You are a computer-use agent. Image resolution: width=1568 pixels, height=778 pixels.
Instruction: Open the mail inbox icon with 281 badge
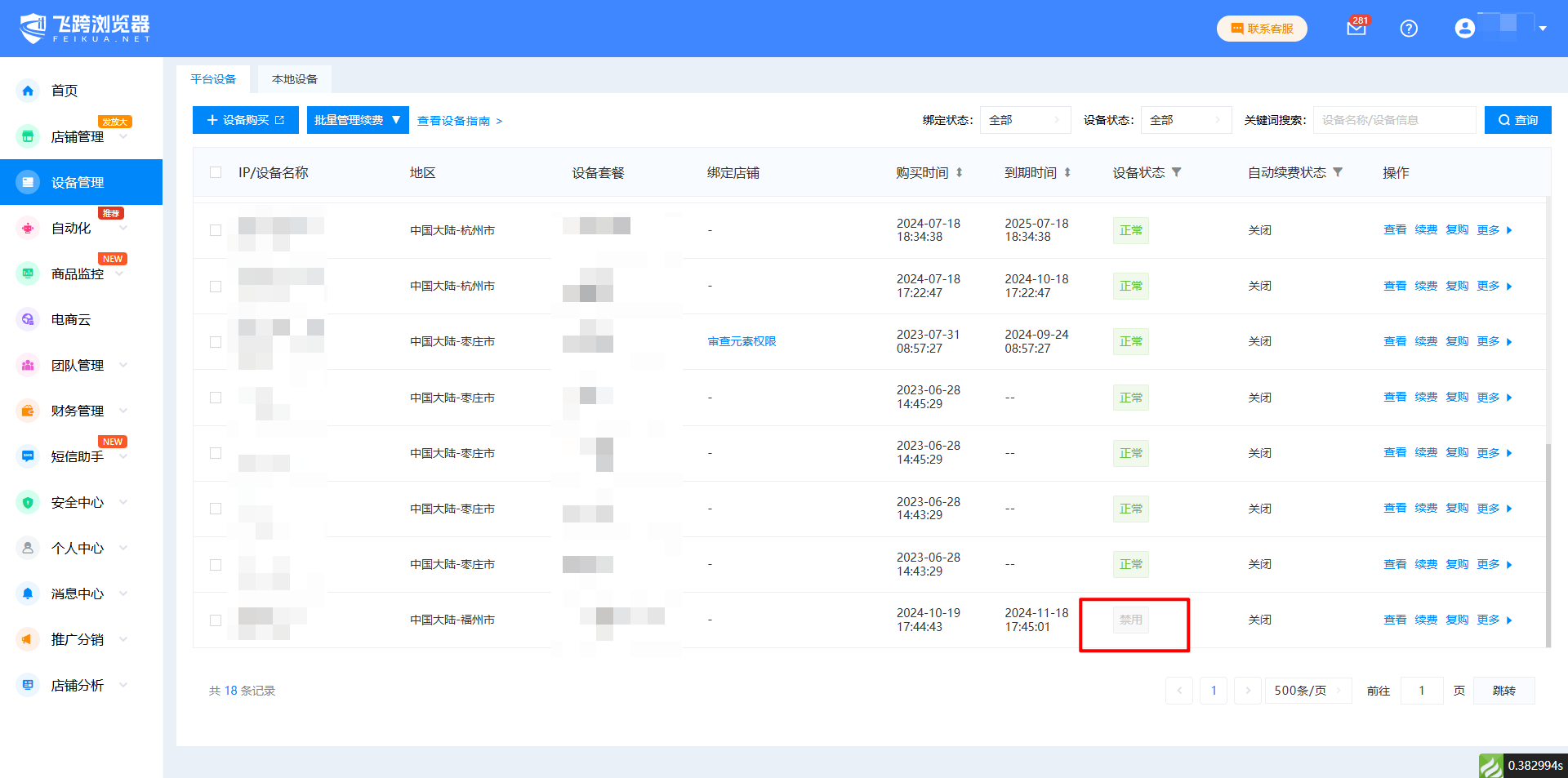coord(1356,29)
